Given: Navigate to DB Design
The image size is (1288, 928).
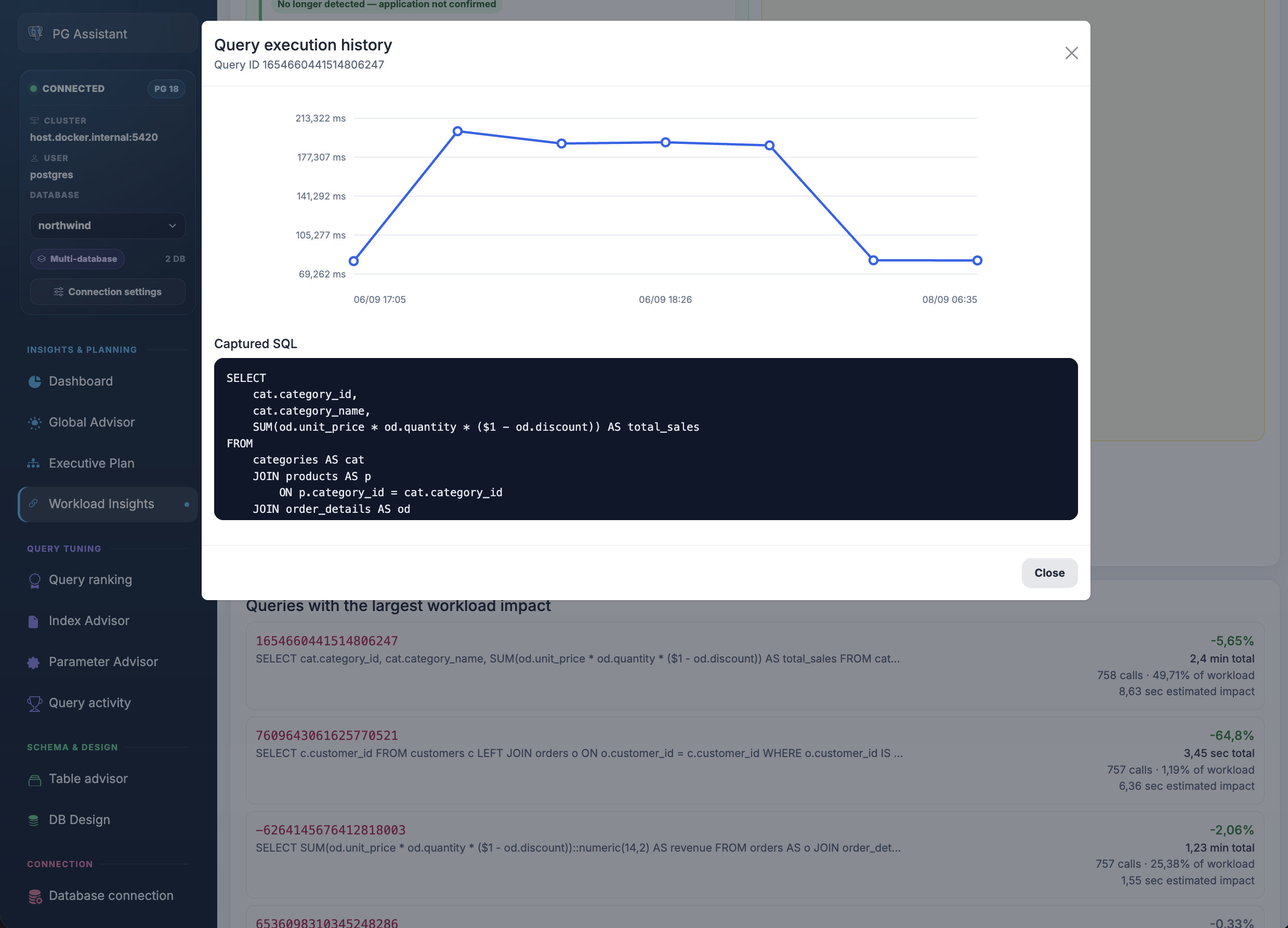Looking at the screenshot, I should [107, 819].
